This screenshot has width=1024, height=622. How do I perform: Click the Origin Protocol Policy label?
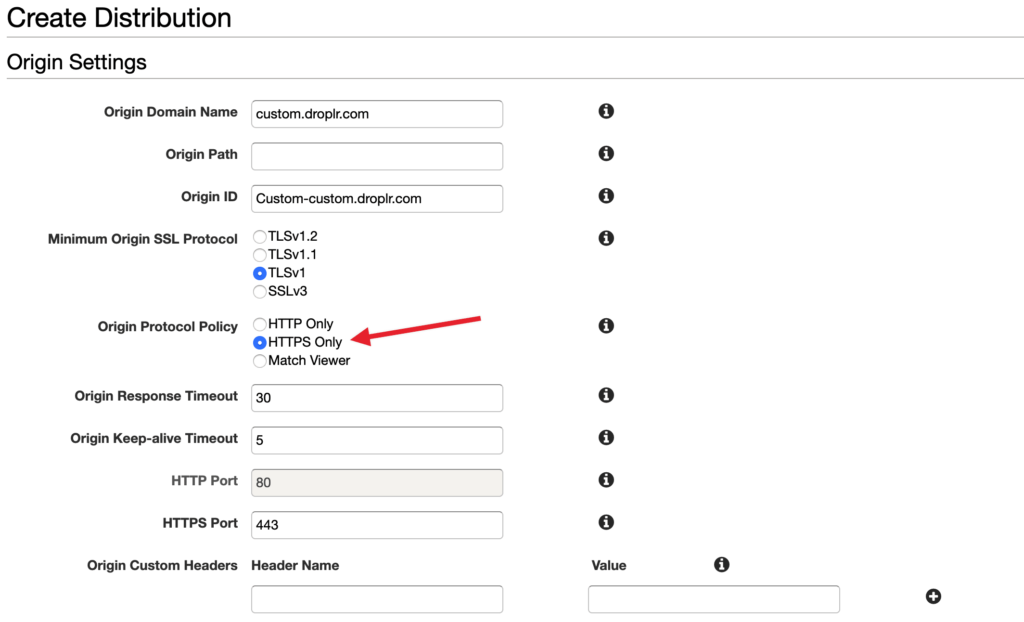168,327
